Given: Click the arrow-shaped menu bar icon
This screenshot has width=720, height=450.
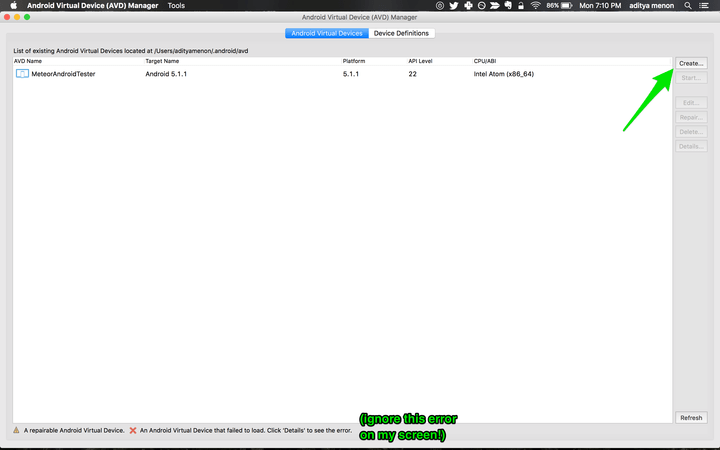Looking at the screenshot, I should click(x=495, y=6).
